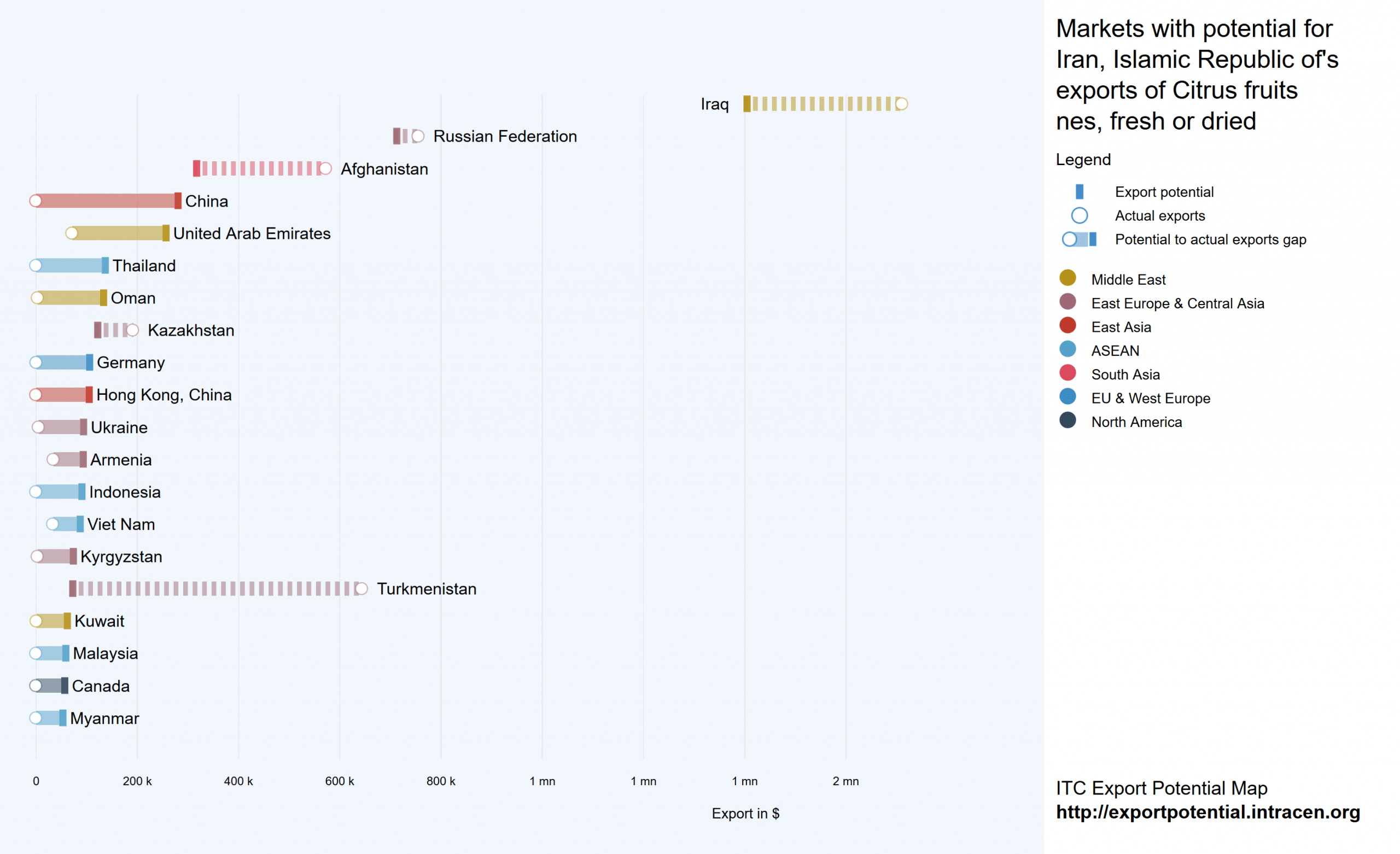Open the exportpotential.intracen.org link
This screenshot has width=1400, height=854.
[x=1207, y=812]
